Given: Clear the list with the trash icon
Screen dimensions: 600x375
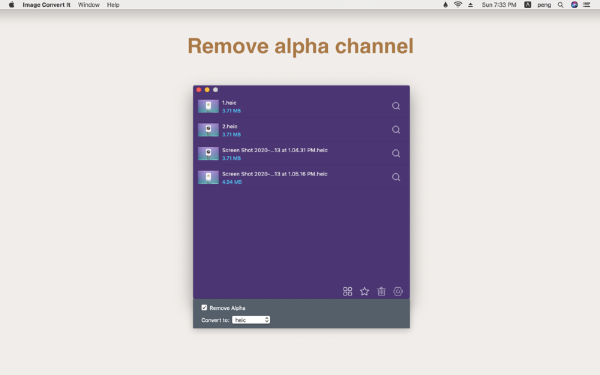Looking at the screenshot, I should tap(381, 292).
